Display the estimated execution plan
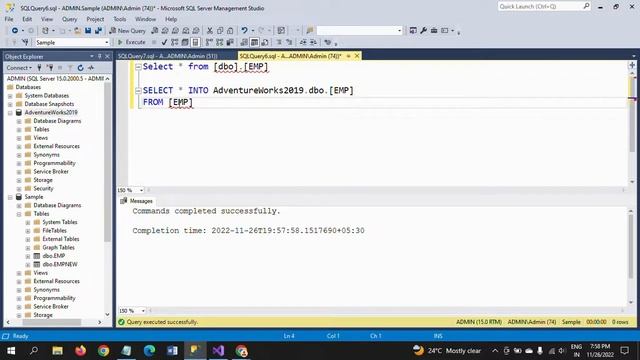 click(175, 42)
